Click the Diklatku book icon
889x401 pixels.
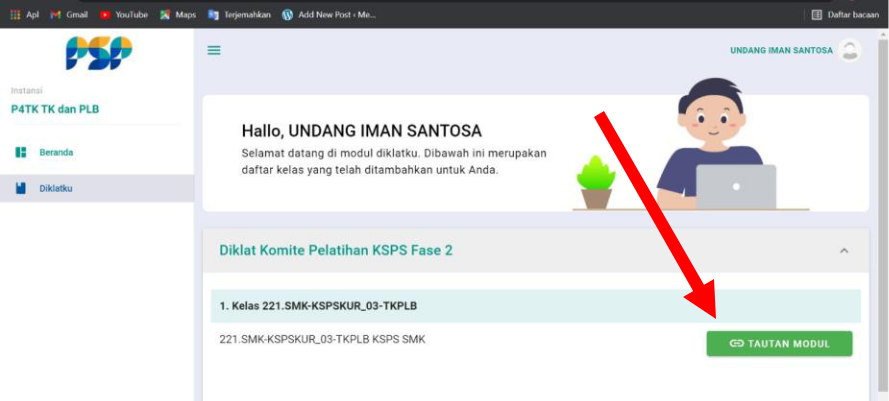tap(21, 188)
